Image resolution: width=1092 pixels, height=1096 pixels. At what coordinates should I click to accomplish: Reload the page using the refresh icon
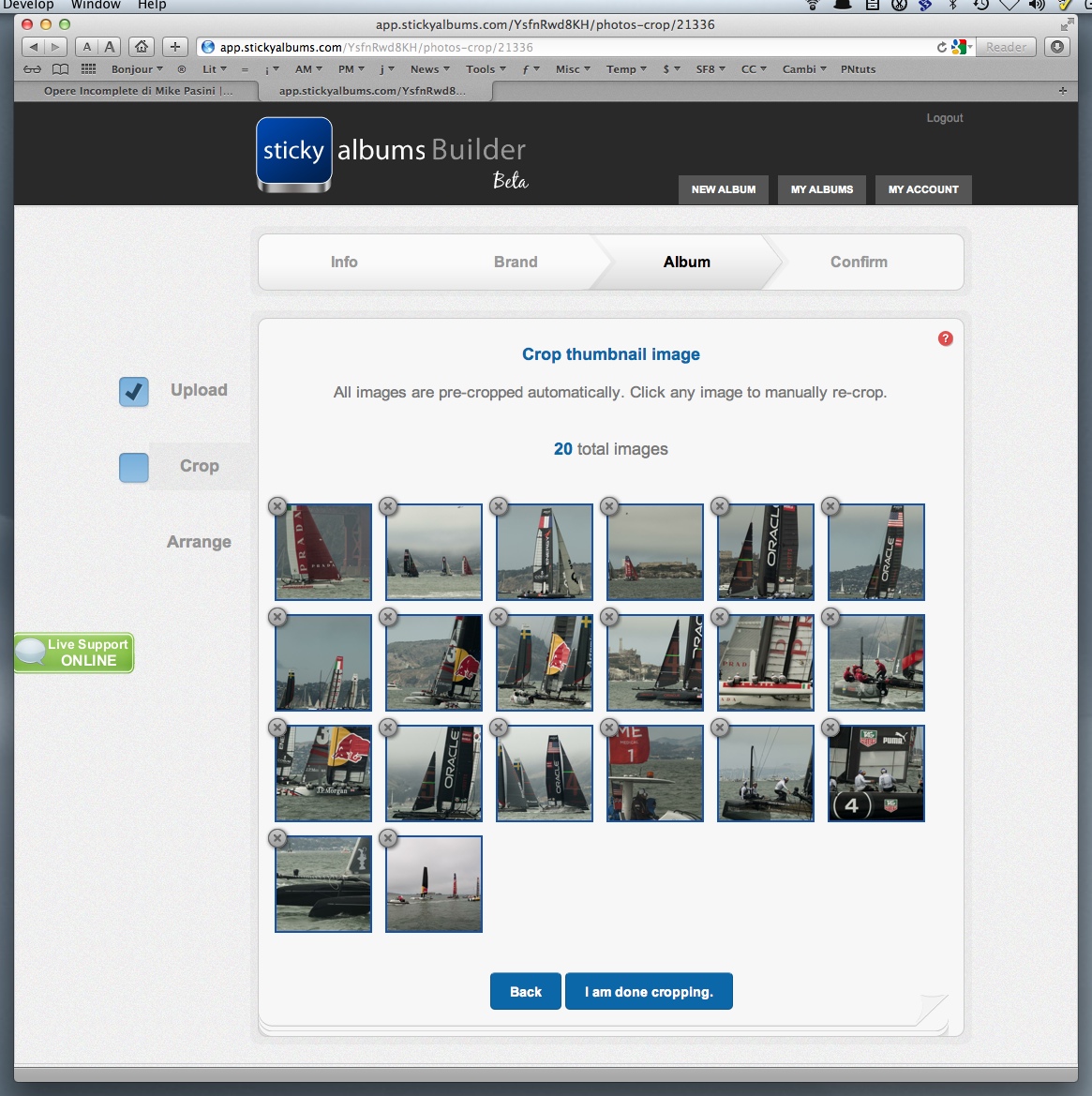click(942, 47)
